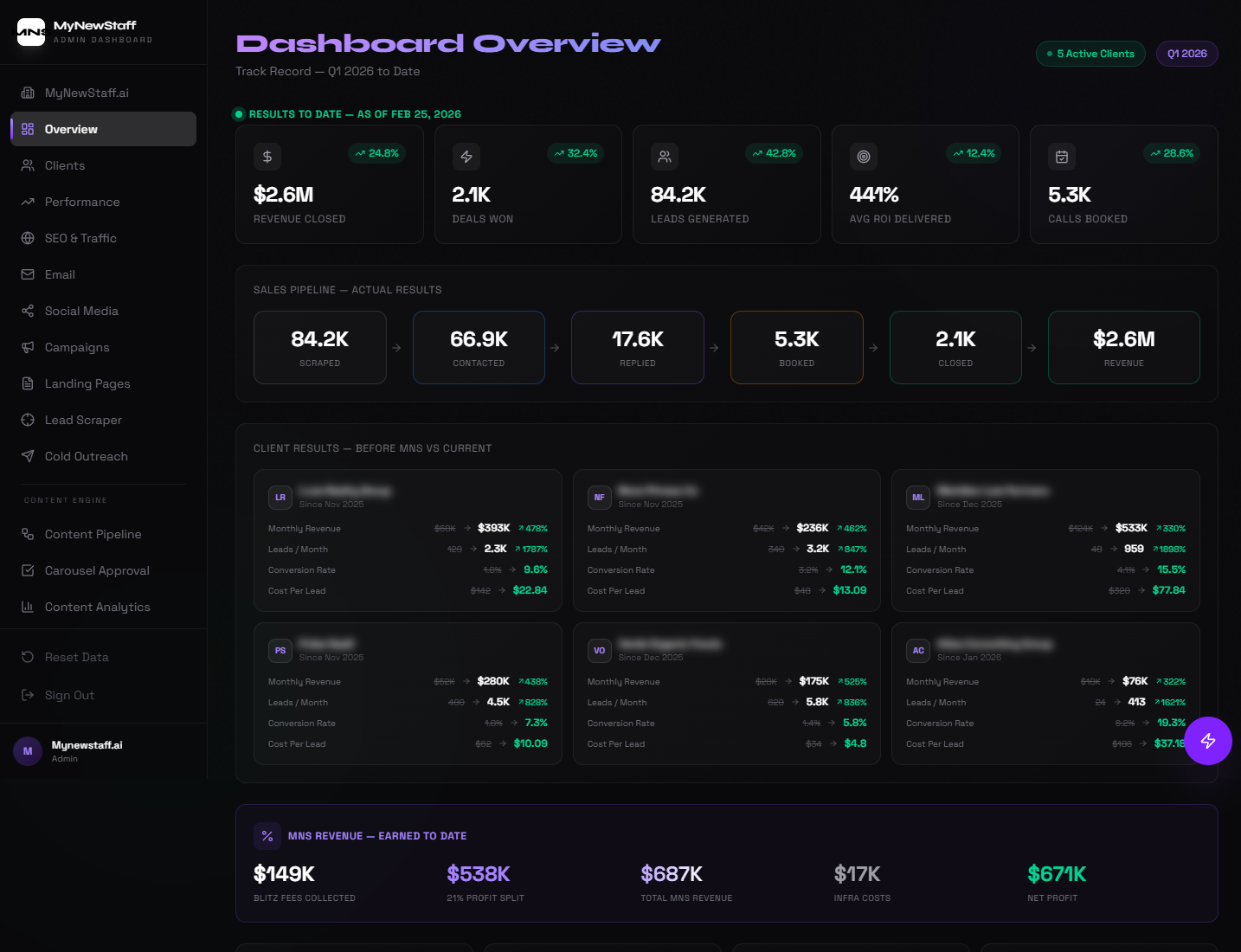Image resolution: width=1241 pixels, height=952 pixels.
Task: Click the Cold Outreach paper plane icon
Action: (29, 456)
